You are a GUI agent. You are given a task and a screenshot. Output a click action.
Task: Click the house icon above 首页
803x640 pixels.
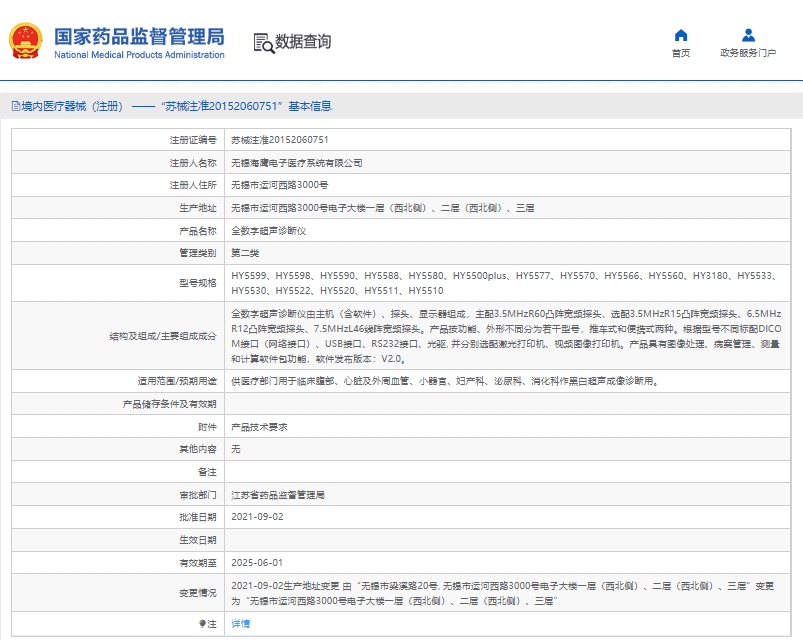[681, 35]
